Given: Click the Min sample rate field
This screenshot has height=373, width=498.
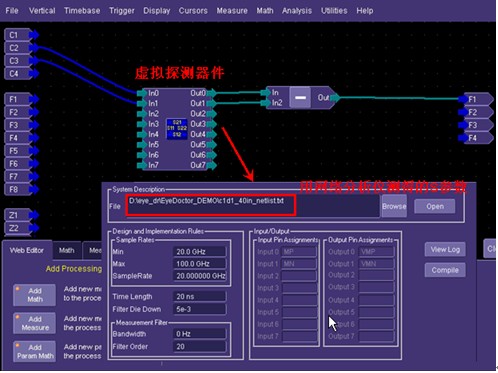Looking at the screenshot, I should 199,252.
